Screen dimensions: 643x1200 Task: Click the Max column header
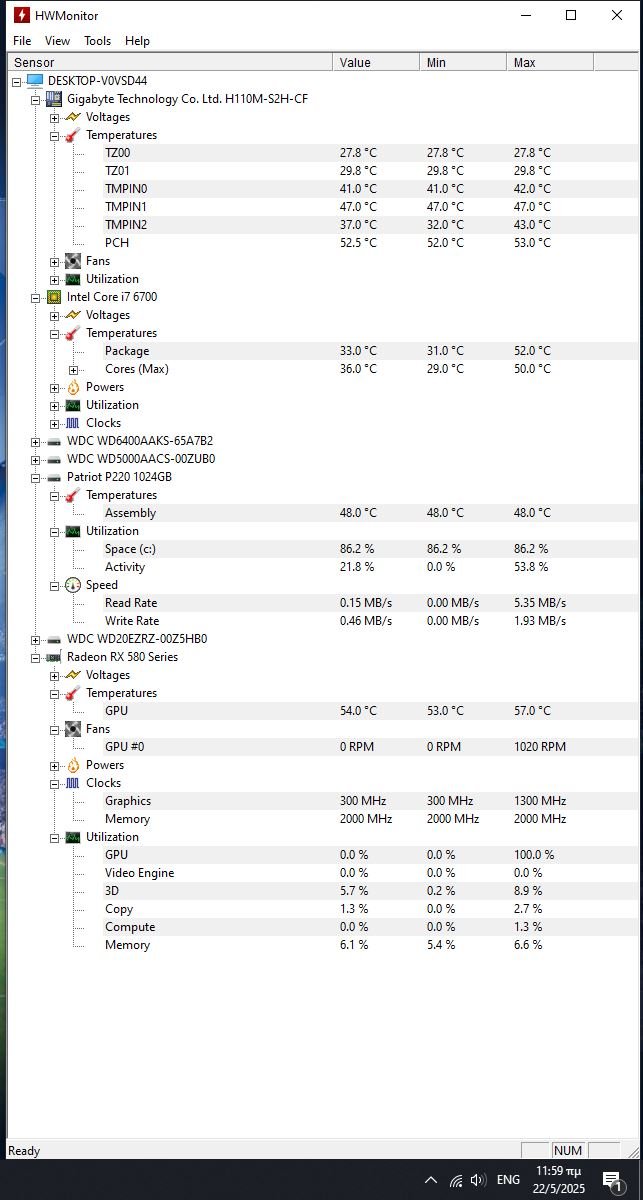(550, 62)
